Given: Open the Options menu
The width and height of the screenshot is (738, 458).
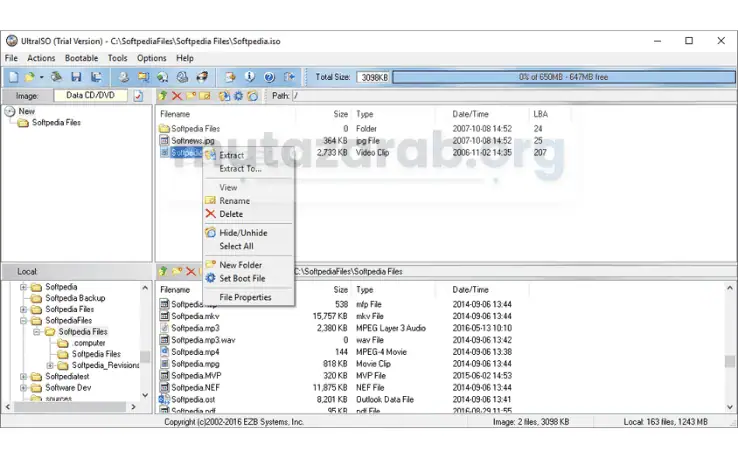Looking at the screenshot, I should click(152, 58).
